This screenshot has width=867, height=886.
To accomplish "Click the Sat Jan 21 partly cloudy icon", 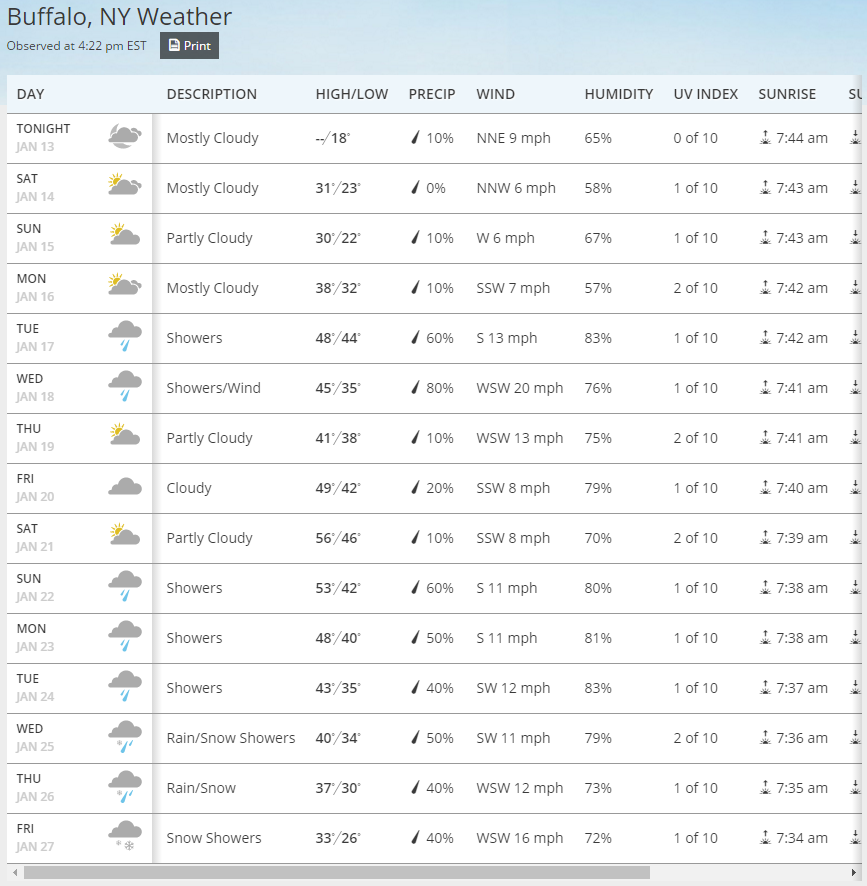I will click(x=125, y=535).
